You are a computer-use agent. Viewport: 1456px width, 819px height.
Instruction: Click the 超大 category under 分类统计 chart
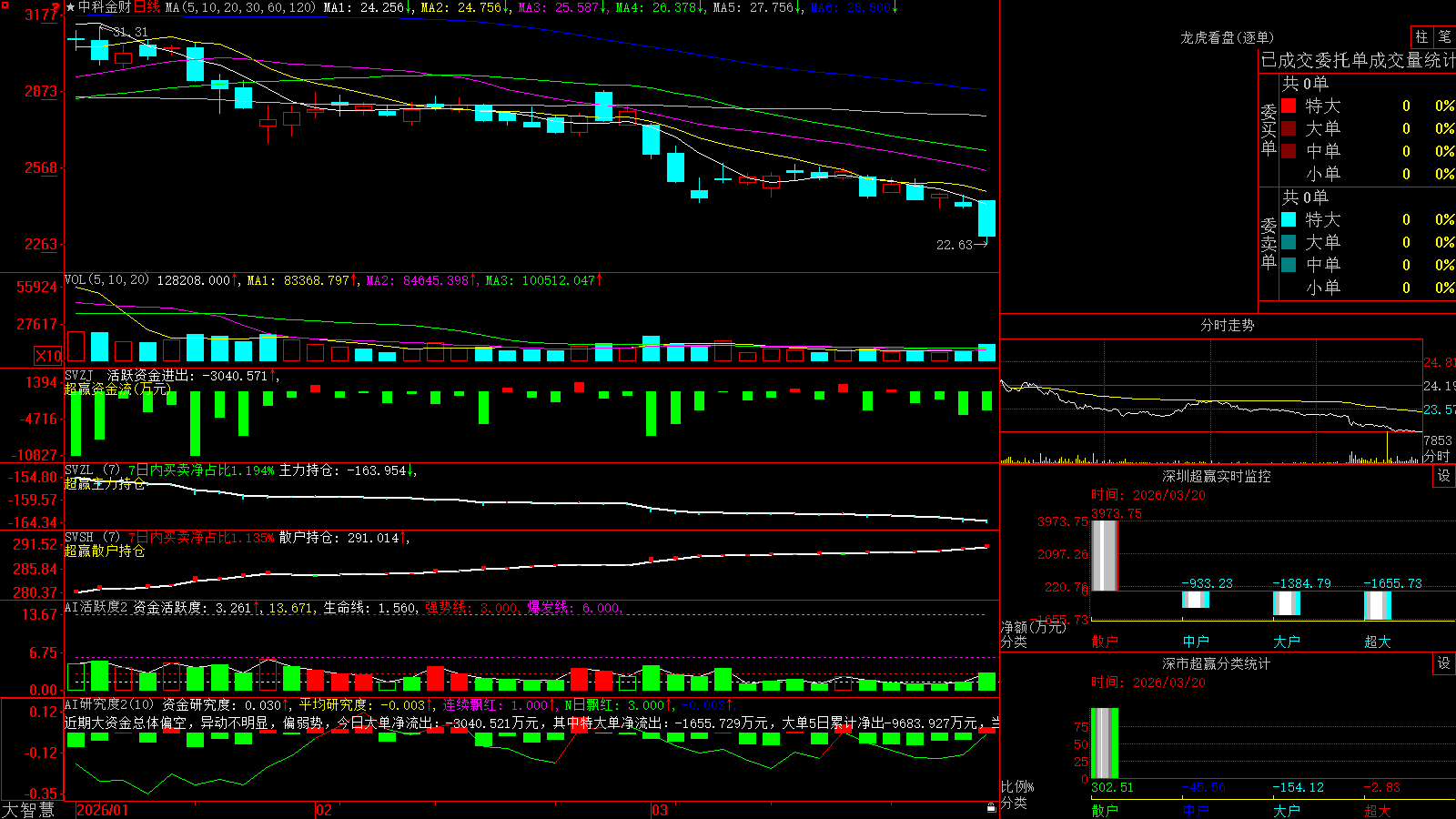(x=1378, y=810)
